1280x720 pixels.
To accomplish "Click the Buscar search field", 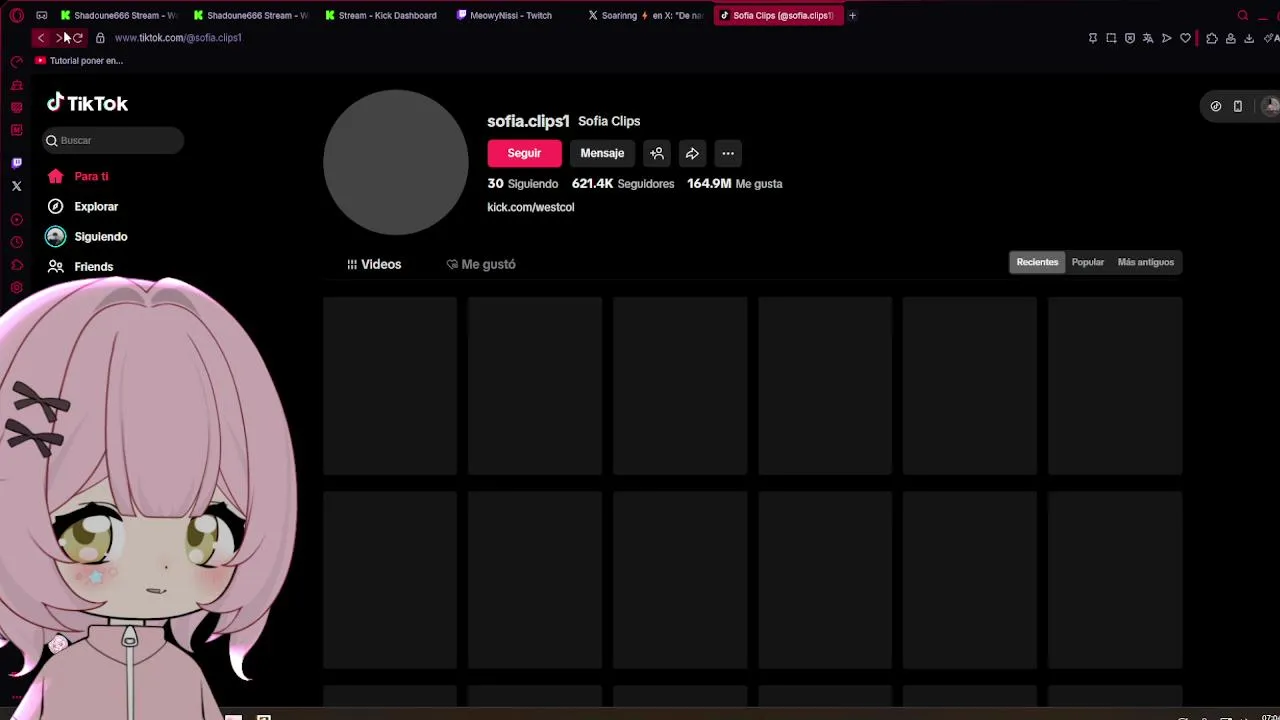I will [x=113, y=140].
